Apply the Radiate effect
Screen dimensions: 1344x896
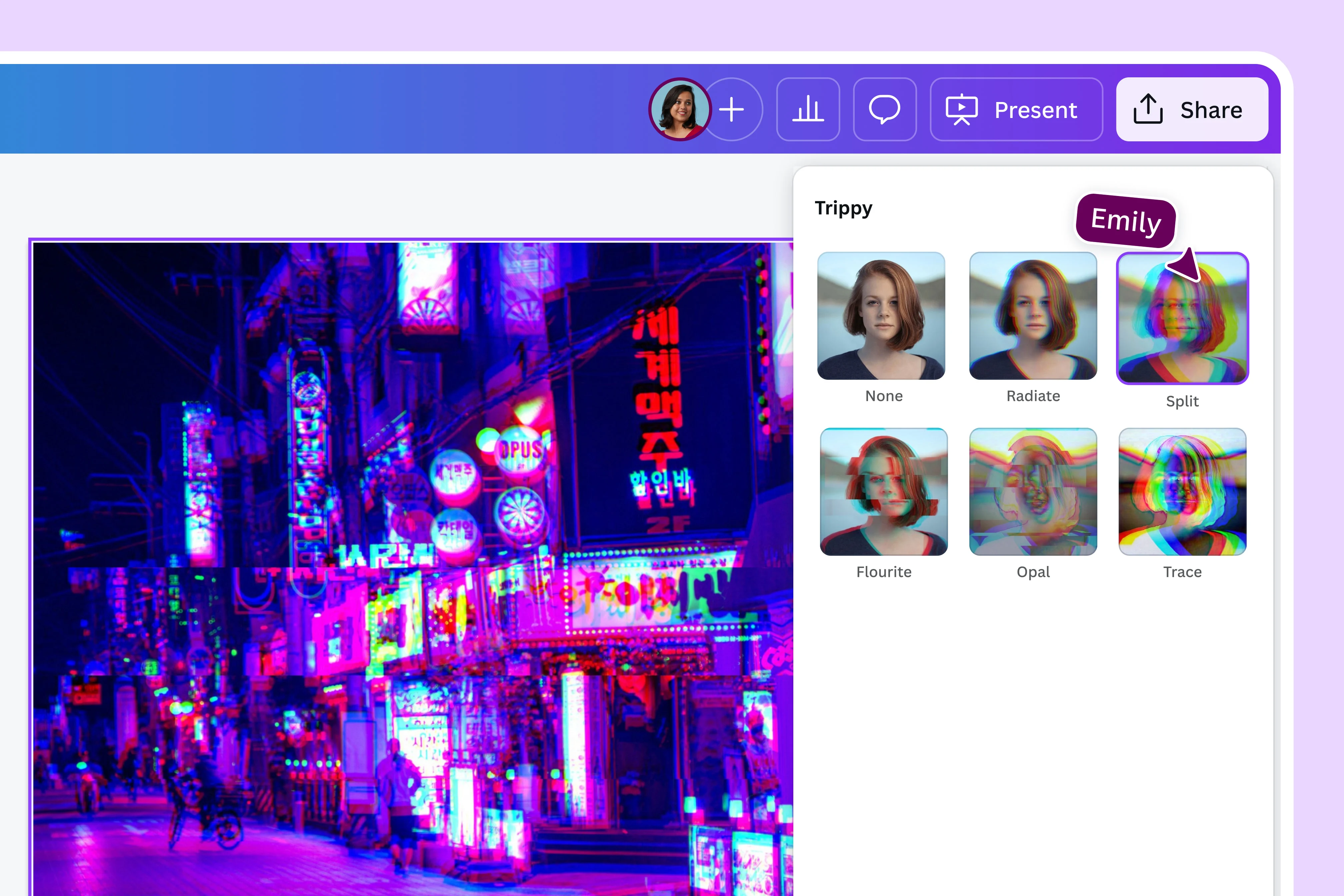(1033, 315)
